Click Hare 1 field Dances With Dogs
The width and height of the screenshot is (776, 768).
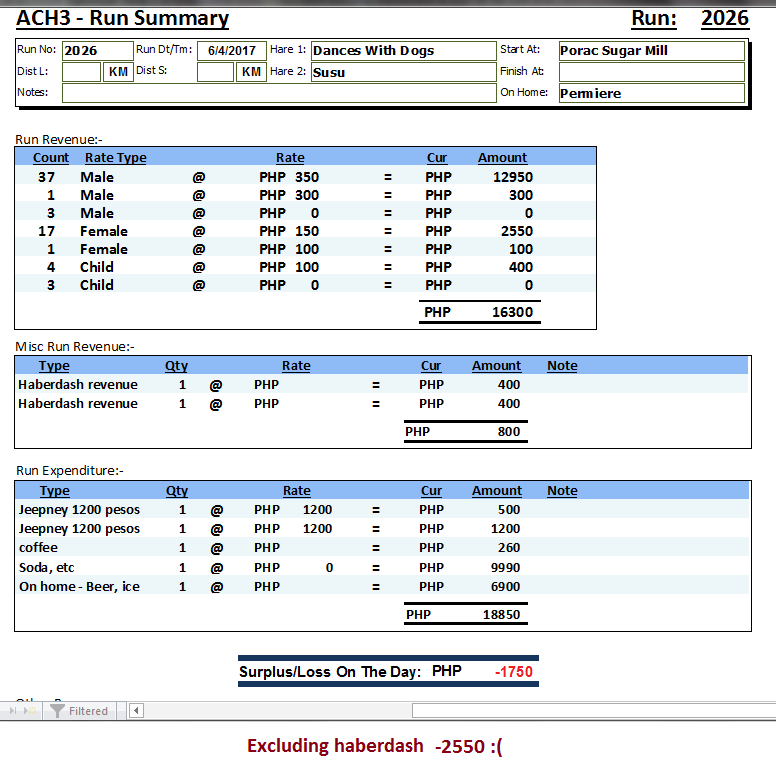402,51
